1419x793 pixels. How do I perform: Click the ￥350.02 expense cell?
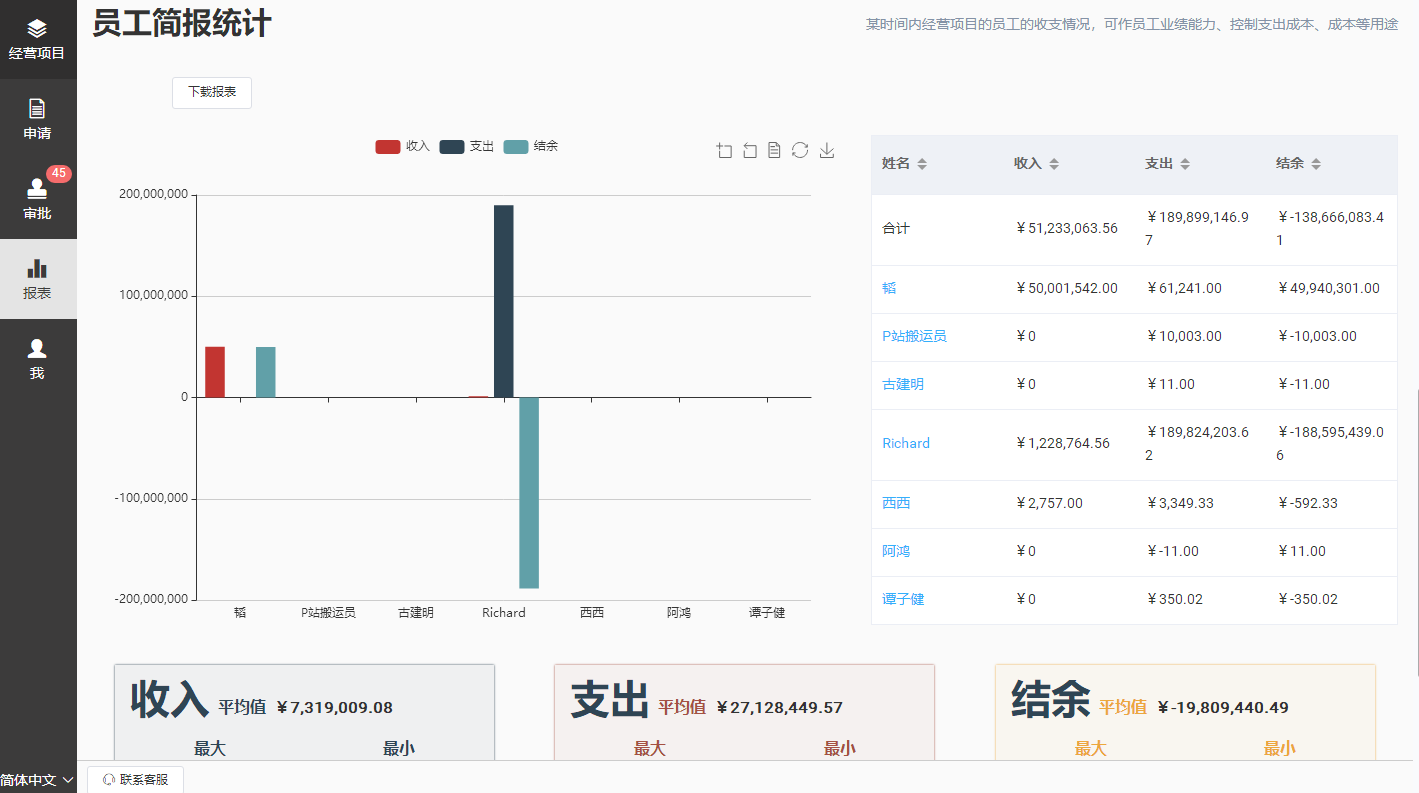point(1174,599)
